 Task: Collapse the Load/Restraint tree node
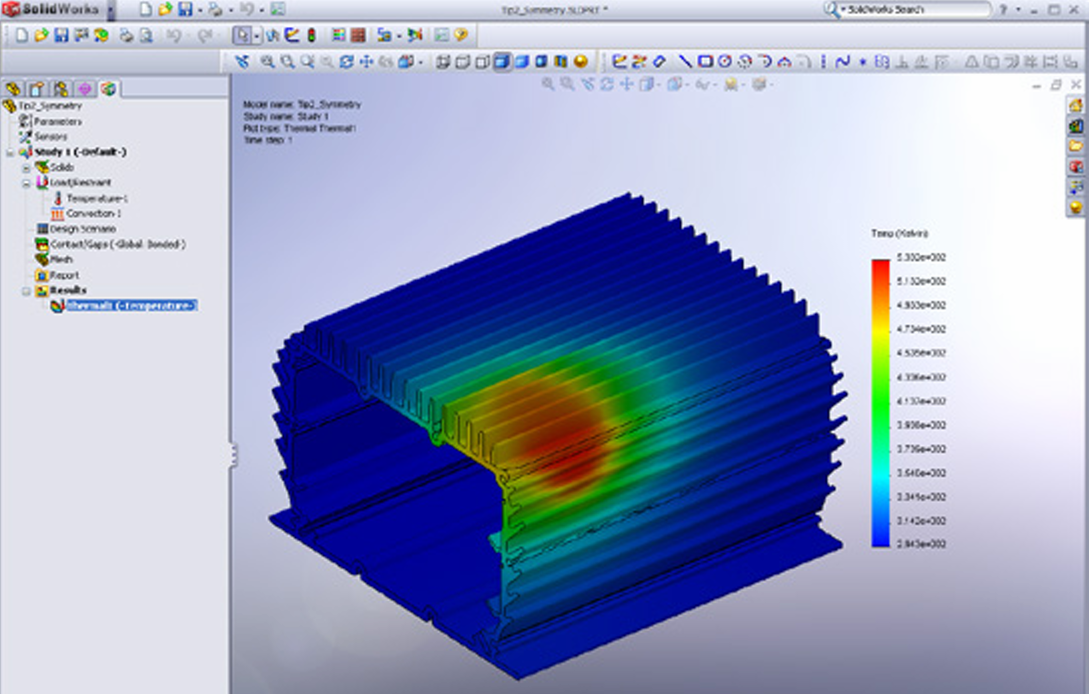(27, 183)
